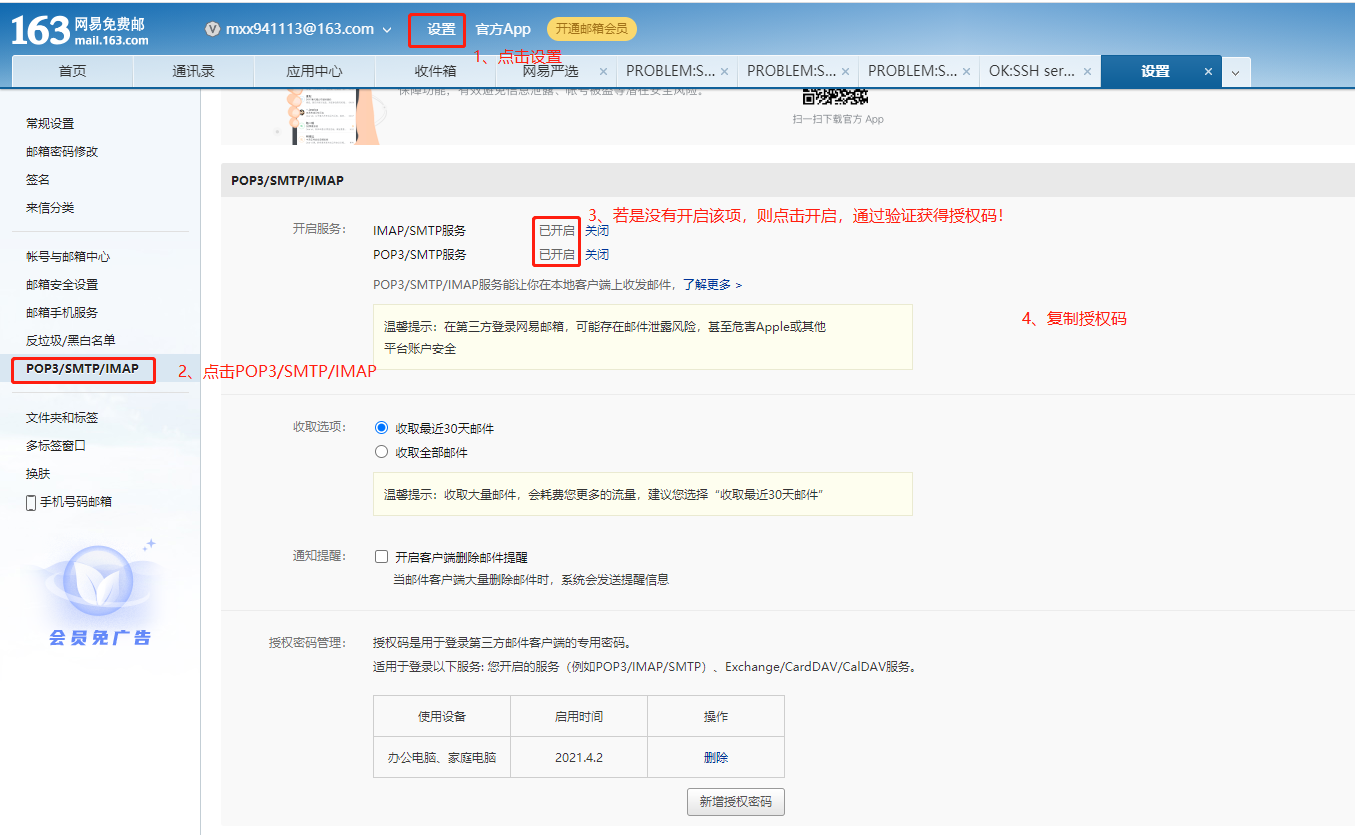This screenshot has width=1355, height=835.
Task: Switch to the 收件箱 tab
Action: pos(435,71)
